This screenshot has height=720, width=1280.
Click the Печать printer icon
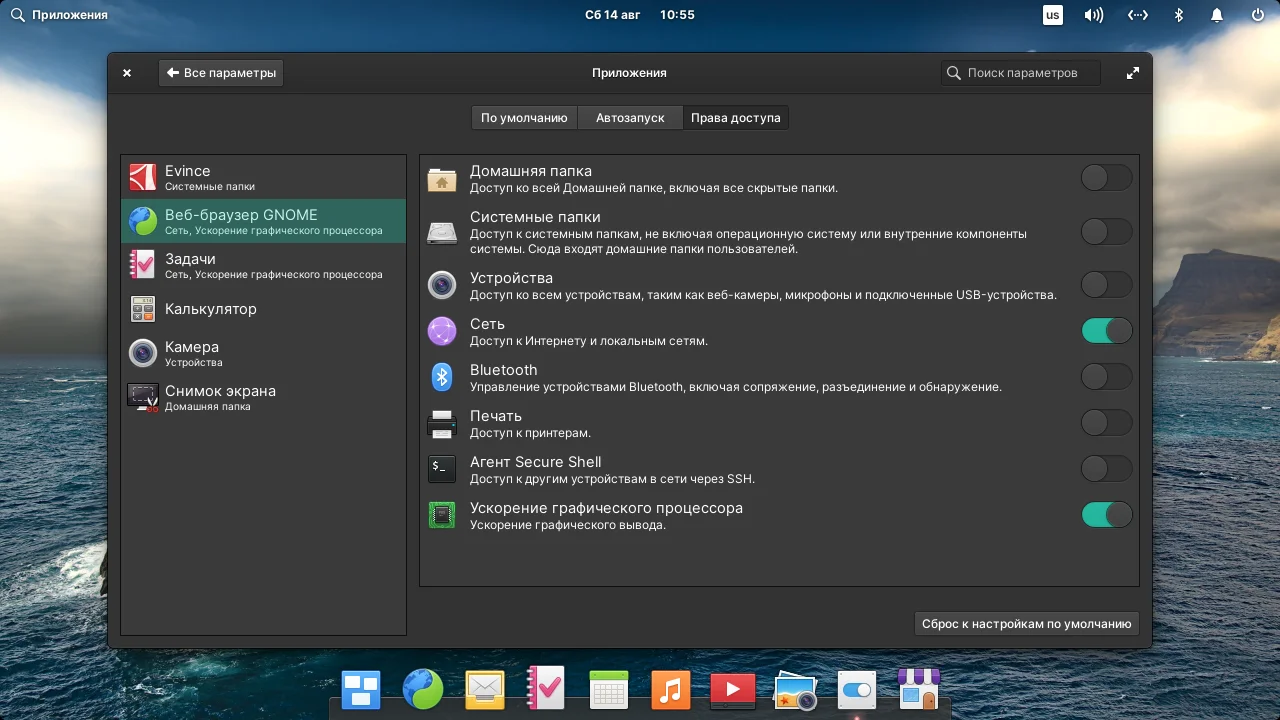click(x=441, y=423)
